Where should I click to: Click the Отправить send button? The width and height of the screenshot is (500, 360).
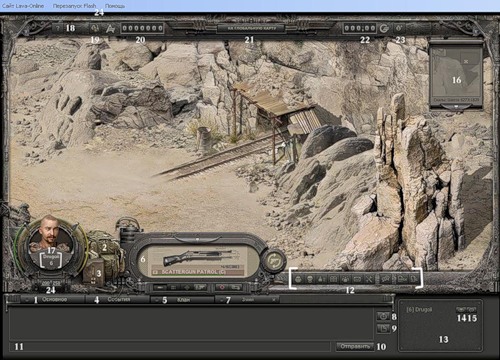coord(355,346)
